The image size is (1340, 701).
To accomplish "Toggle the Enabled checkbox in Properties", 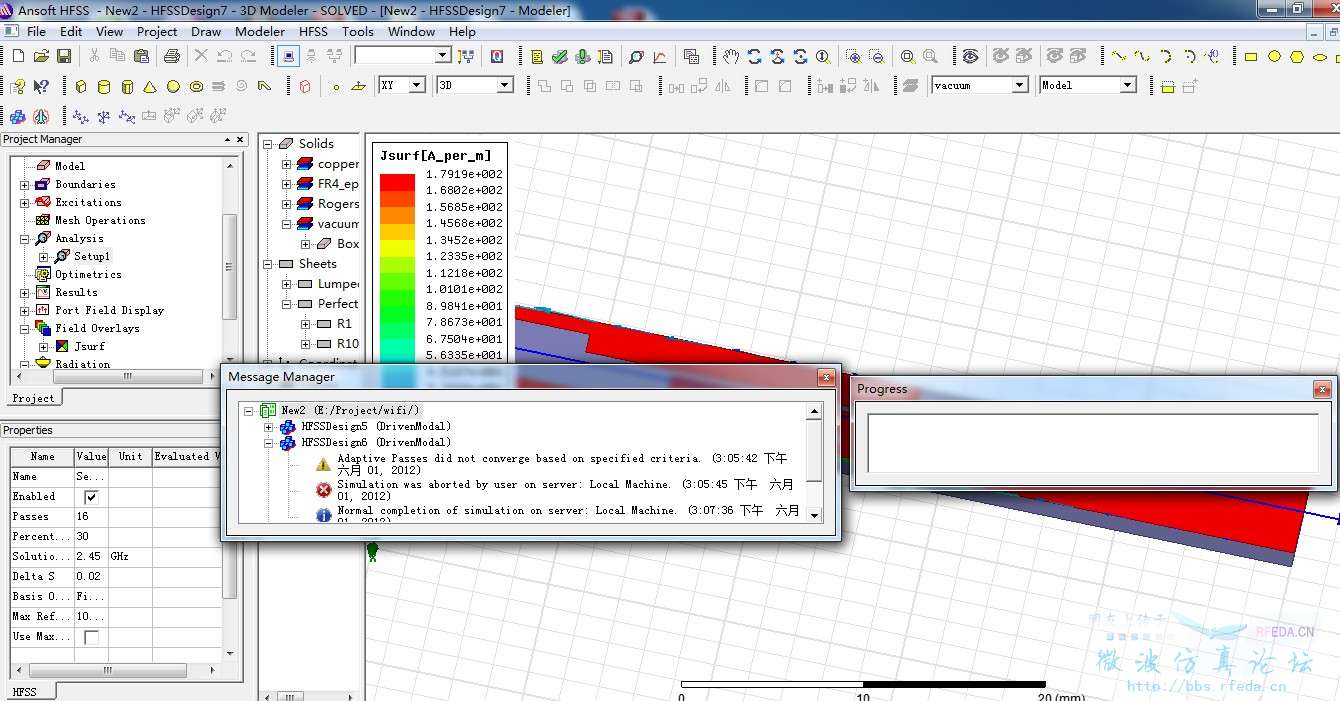I will (92, 497).
